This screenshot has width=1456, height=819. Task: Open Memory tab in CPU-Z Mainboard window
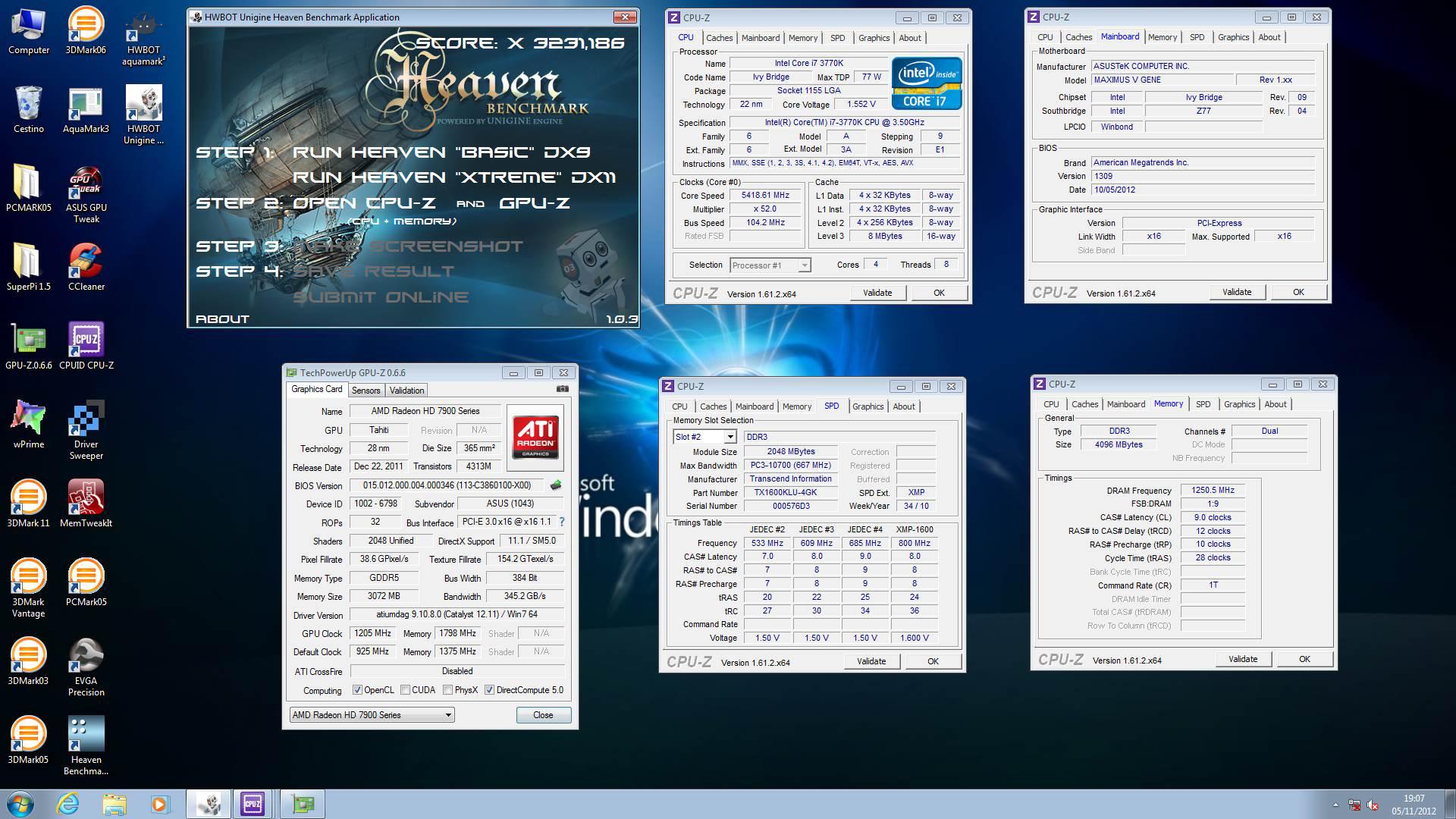(x=1162, y=37)
